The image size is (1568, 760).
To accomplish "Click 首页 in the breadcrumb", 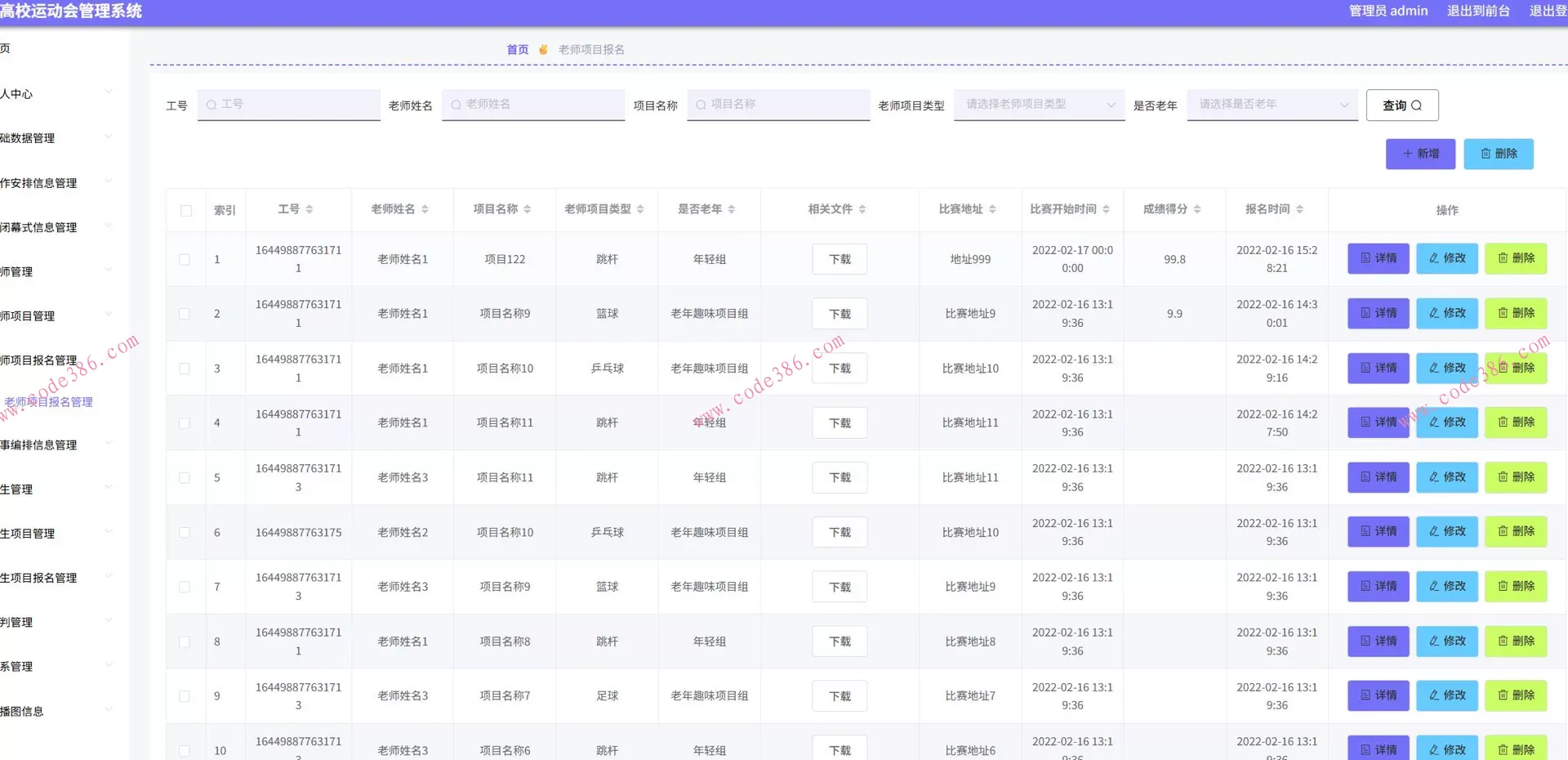I will (517, 50).
